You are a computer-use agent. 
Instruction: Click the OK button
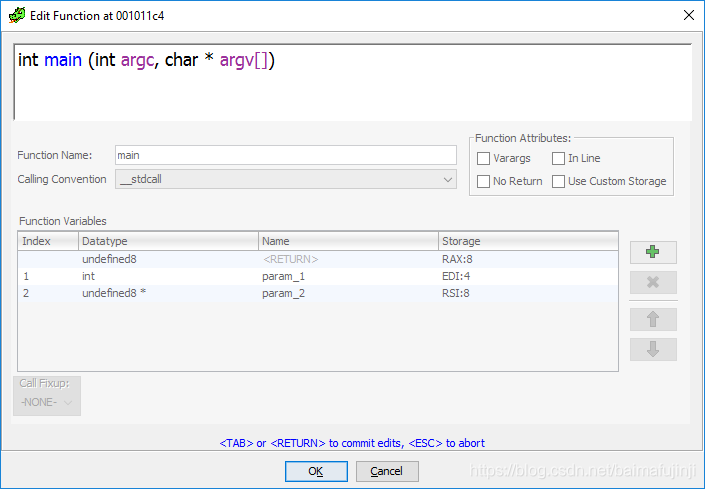tap(316, 471)
